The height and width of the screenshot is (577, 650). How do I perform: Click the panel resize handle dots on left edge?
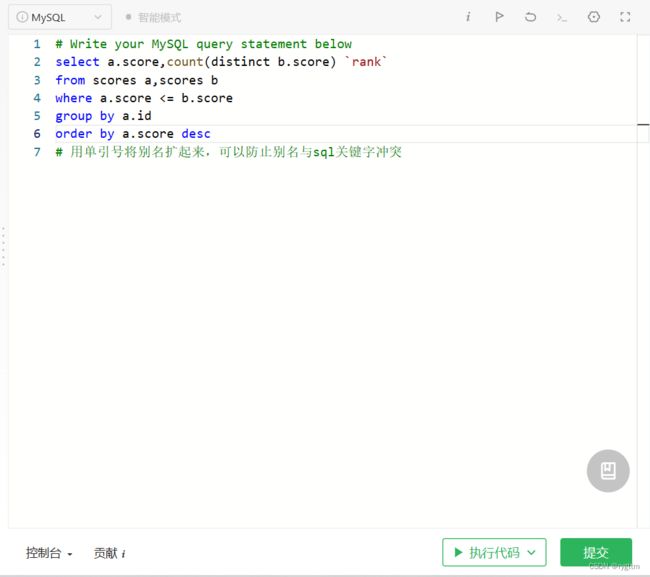point(3,246)
